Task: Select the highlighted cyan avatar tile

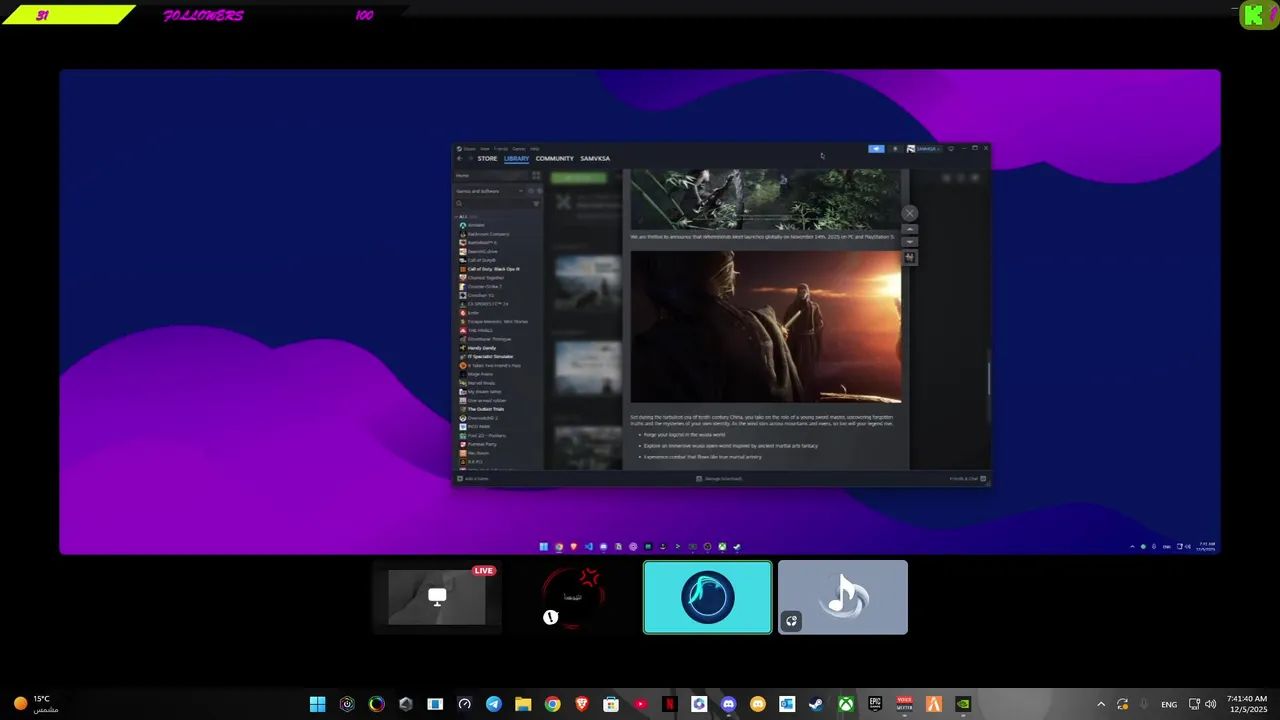Action: click(708, 597)
